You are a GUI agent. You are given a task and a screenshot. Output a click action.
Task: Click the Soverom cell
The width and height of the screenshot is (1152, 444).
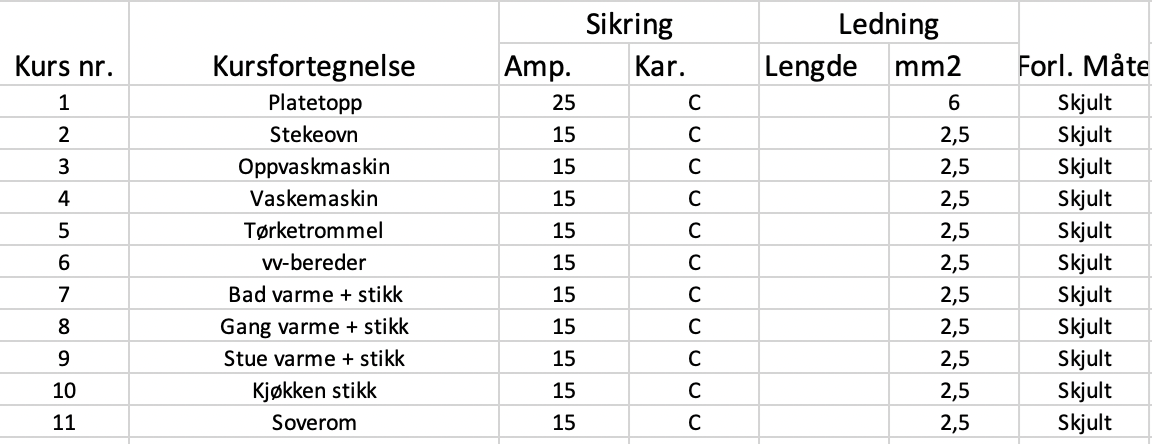coord(314,423)
